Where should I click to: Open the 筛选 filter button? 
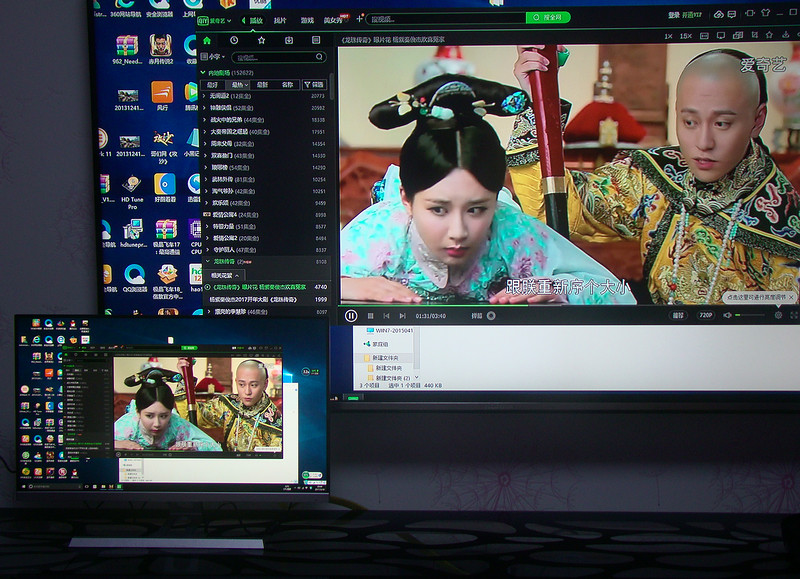coord(314,85)
